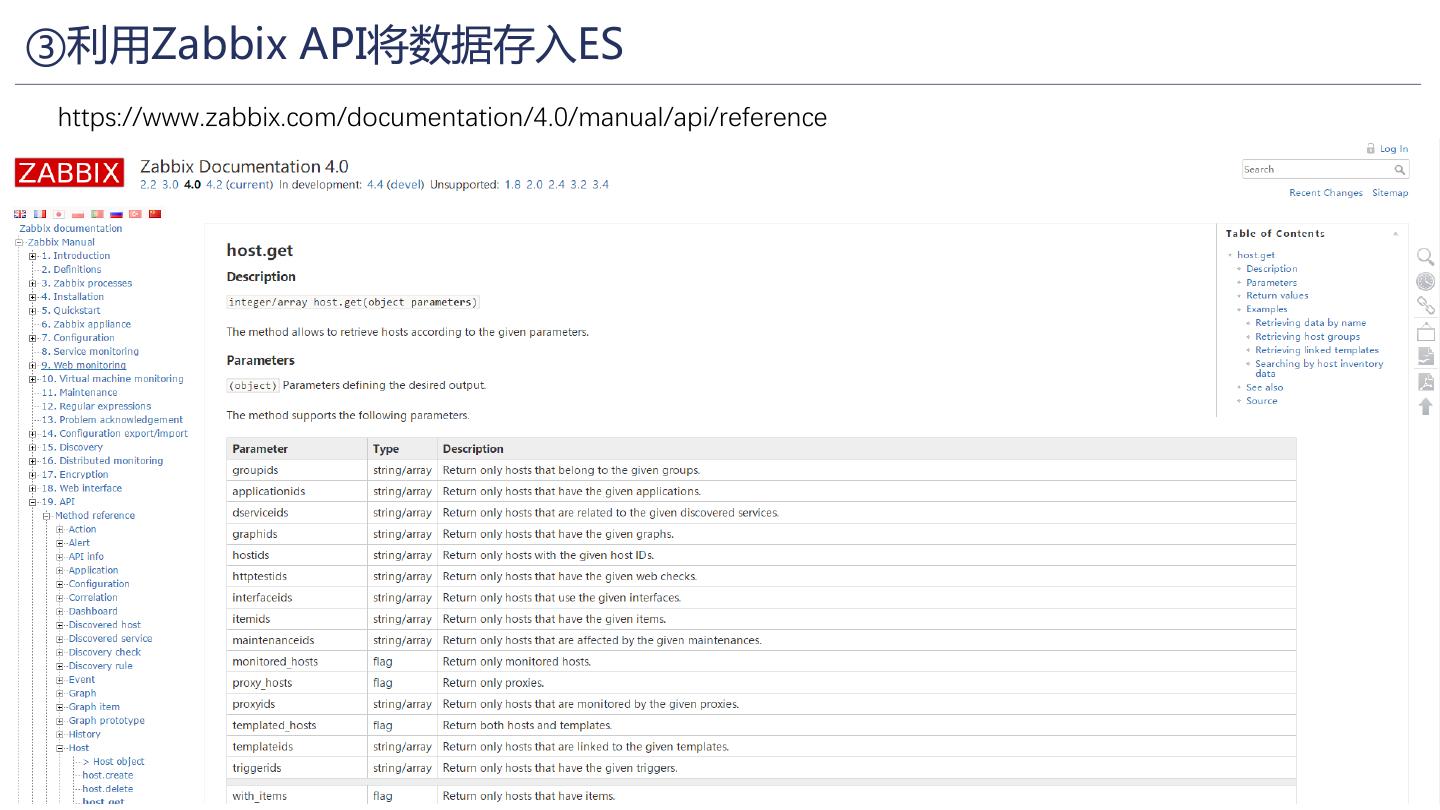Switch language via the Turkish flag
The image size is (1440, 810).
point(135,214)
